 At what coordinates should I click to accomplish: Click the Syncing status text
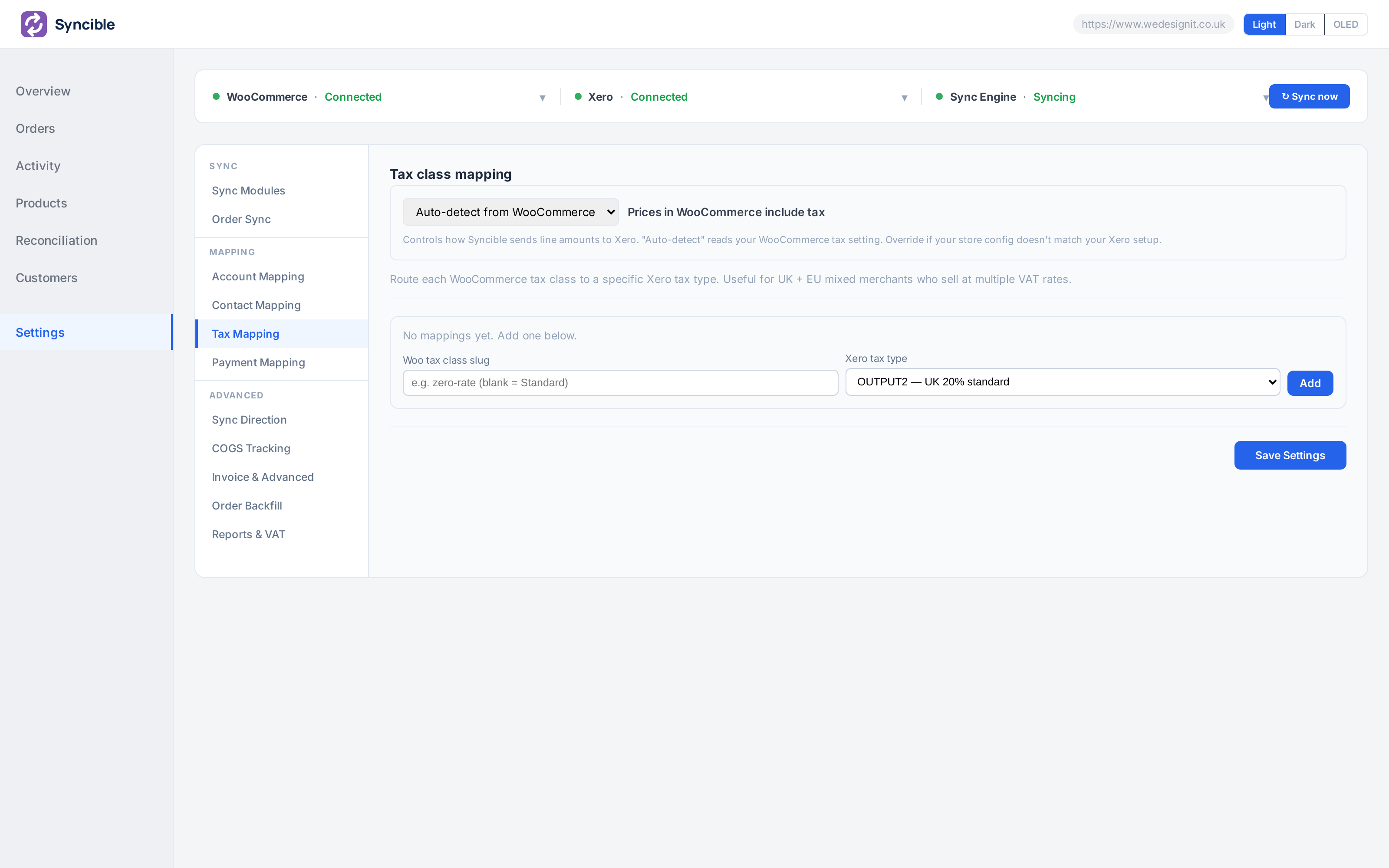pos(1054,97)
